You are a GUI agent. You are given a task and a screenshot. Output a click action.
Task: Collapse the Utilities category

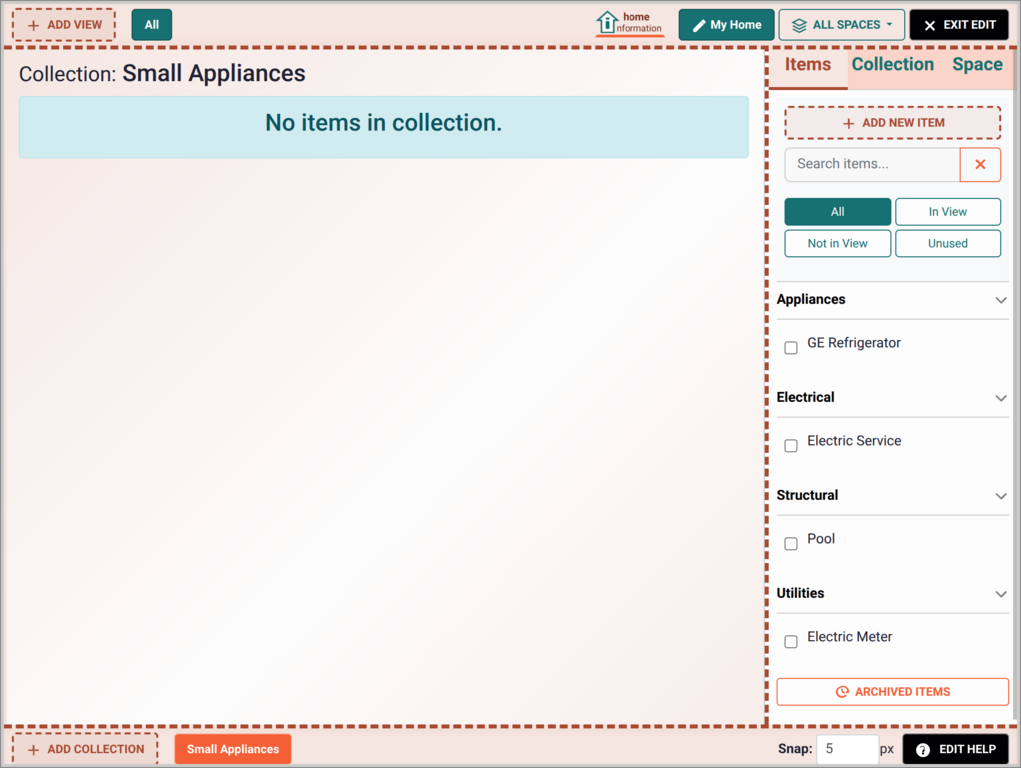pyautogui.click(x=1001, y=594)
